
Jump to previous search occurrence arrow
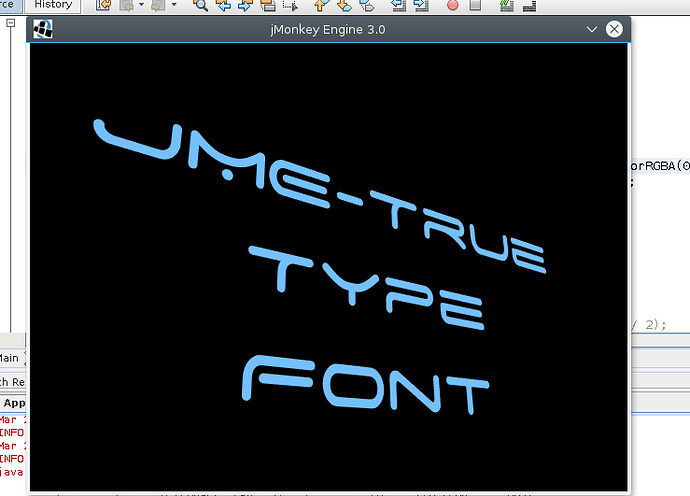pos(224,5)
